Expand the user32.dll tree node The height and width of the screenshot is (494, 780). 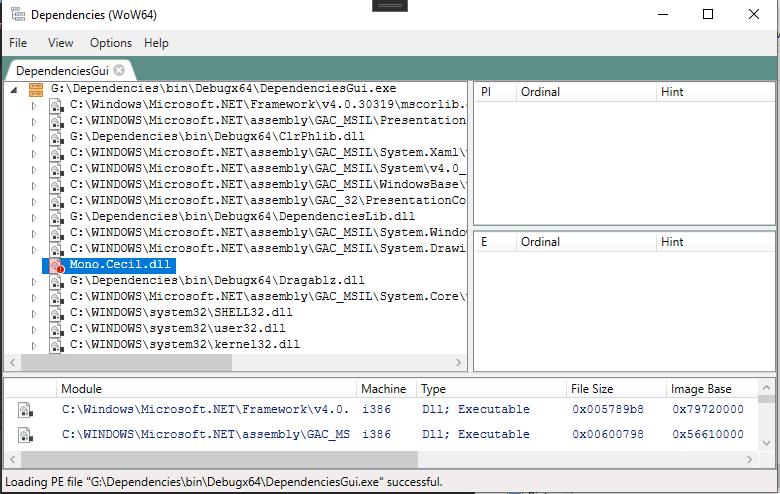(x=34, y=329)
